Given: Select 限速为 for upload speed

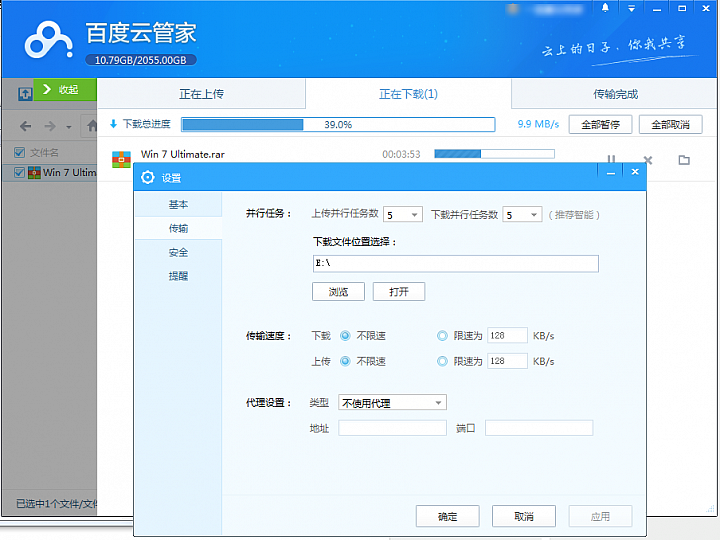Looking at the screenshot, I should point(442,361).
